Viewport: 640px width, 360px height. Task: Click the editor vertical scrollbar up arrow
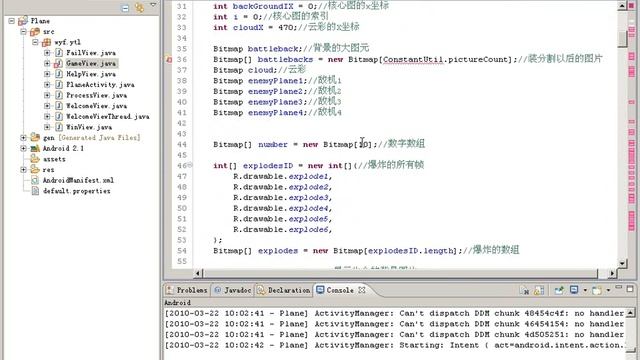622,5
